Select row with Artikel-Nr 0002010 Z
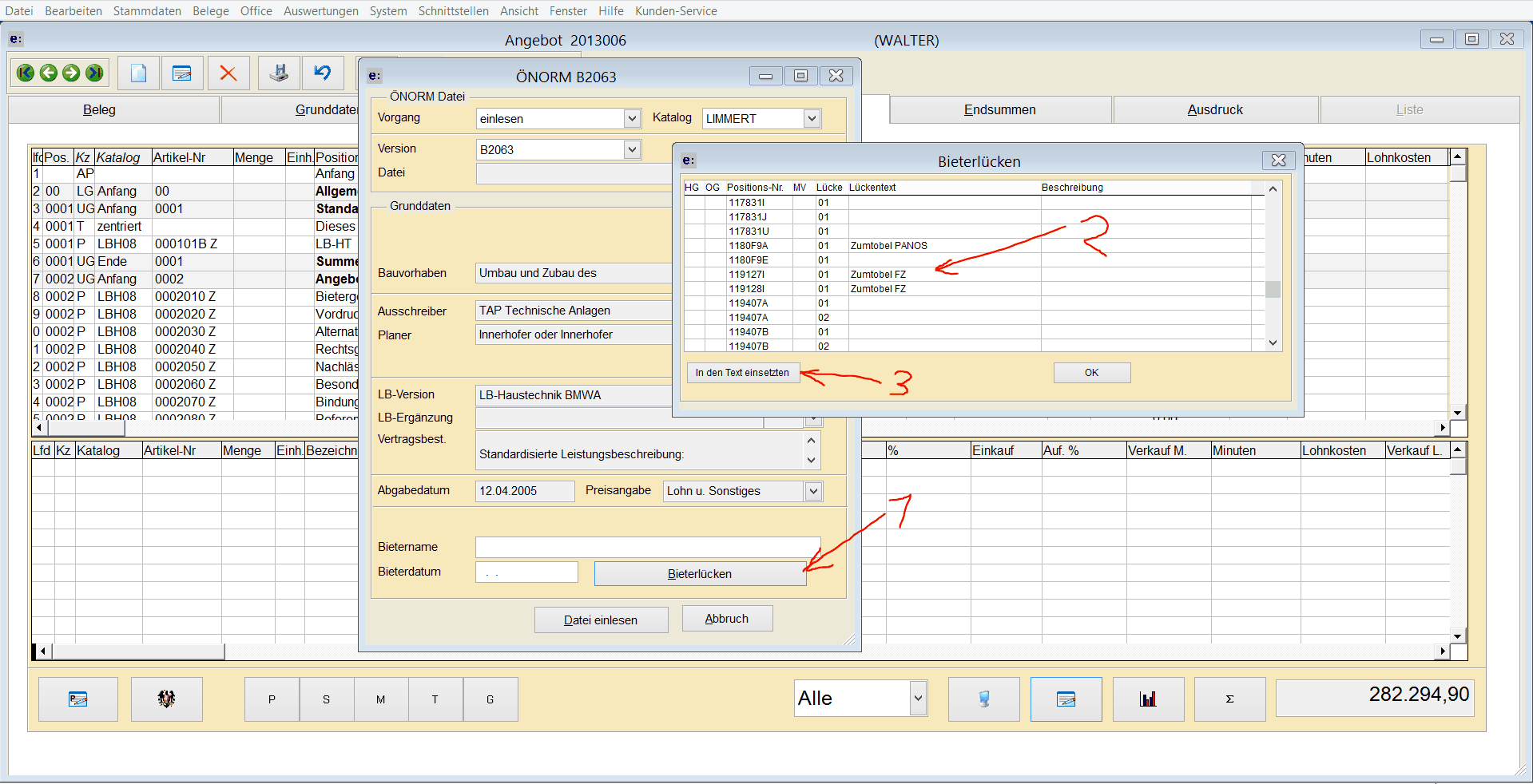Viewport: 1533px width, 784px height. coord(195,297)
